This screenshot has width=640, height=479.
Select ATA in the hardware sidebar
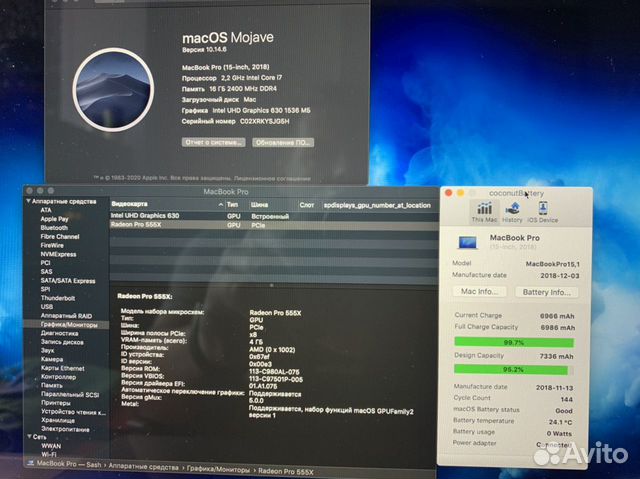tap(46, 210)
